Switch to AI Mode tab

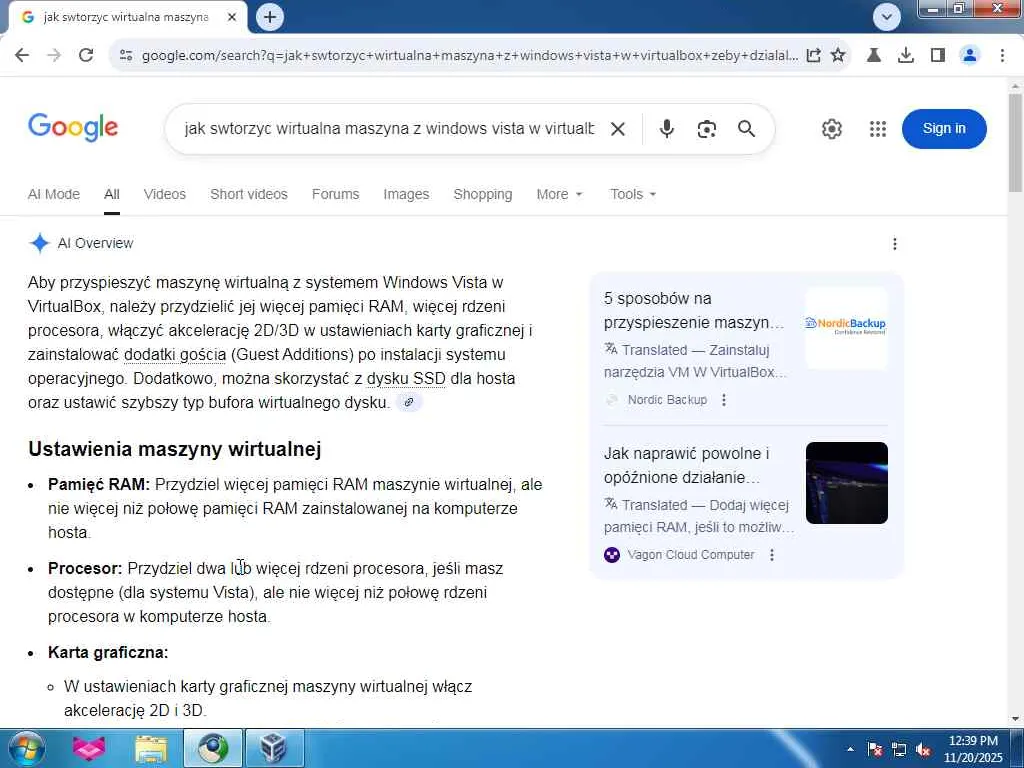(54, 194)
